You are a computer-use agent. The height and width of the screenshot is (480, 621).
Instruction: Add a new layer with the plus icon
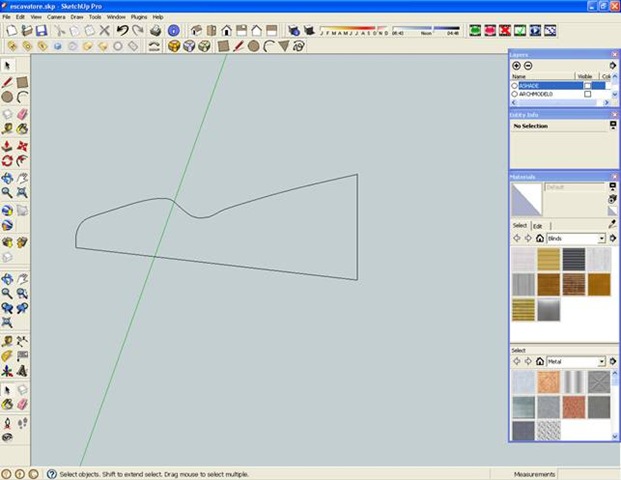(x=516, y=65)
